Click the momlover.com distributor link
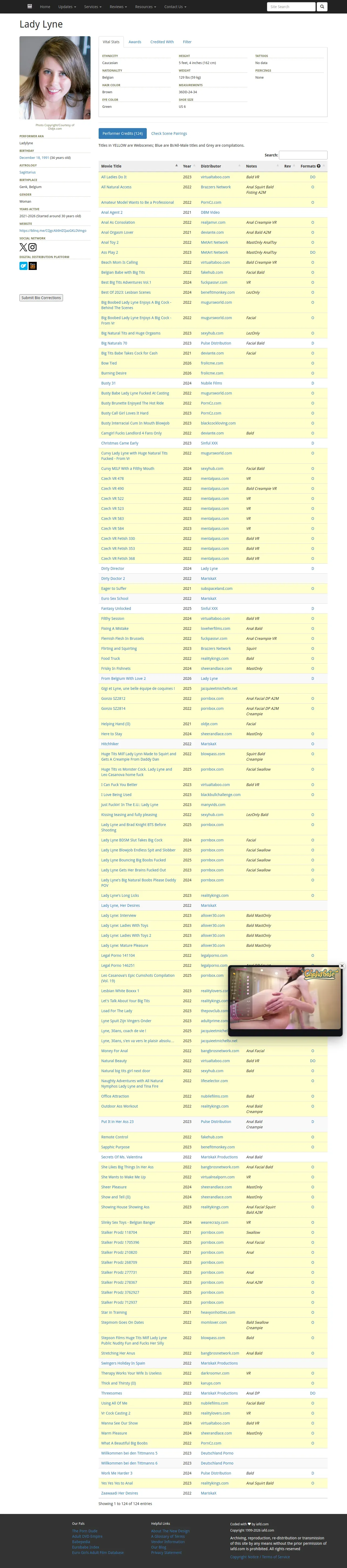 pyautogui.click(x=214, y=1322)
